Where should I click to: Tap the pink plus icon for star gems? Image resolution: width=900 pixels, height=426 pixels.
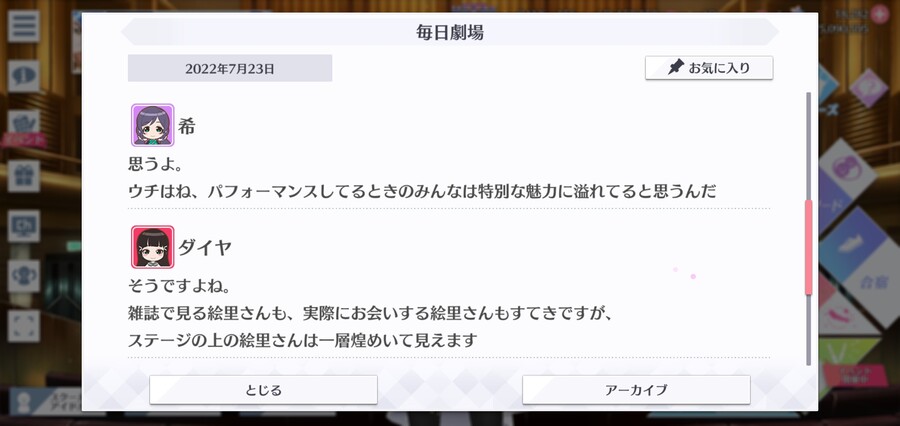coord(879,14)
